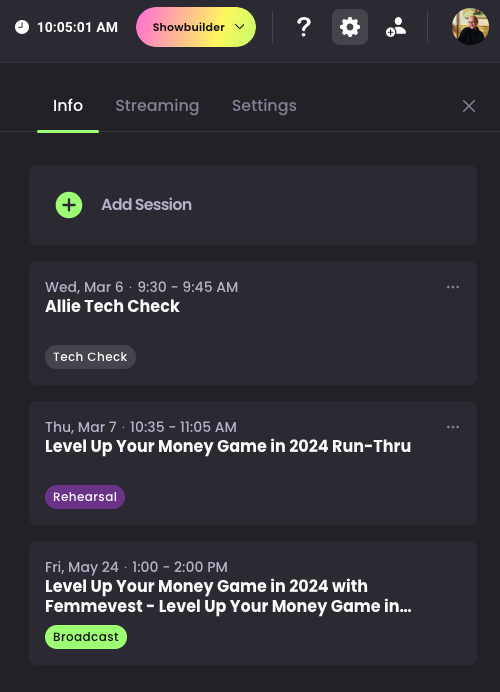Expand the Showbuilder dropdown
This screenshot has width=500, height=692.
click(196, 27)
